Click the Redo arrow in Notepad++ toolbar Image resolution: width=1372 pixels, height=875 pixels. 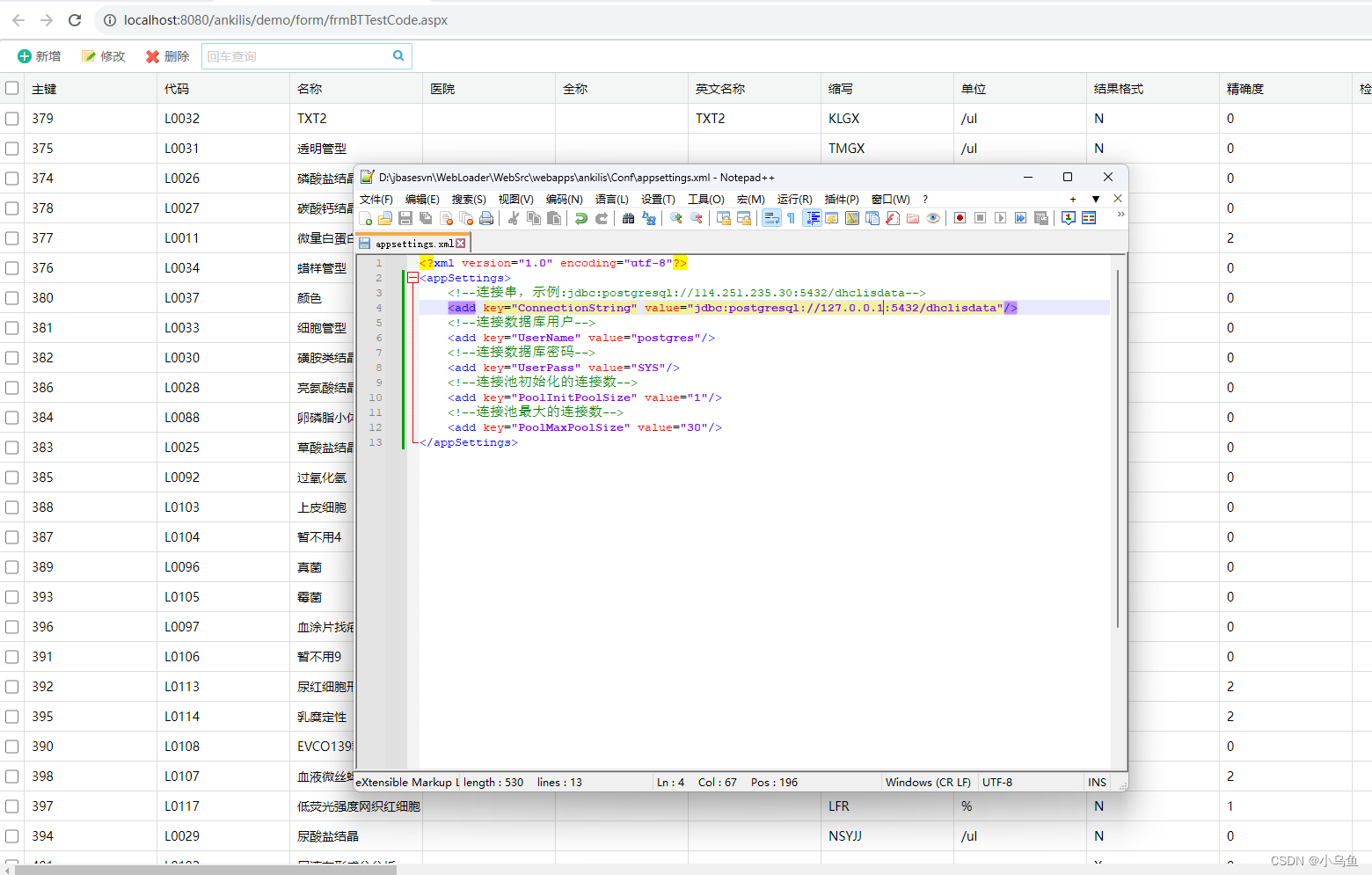pyautogui.click(x=602, y=218)
